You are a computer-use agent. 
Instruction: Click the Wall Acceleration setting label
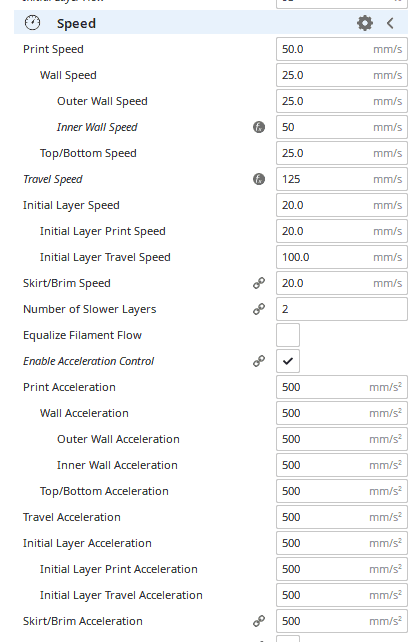tap(84, 413)
